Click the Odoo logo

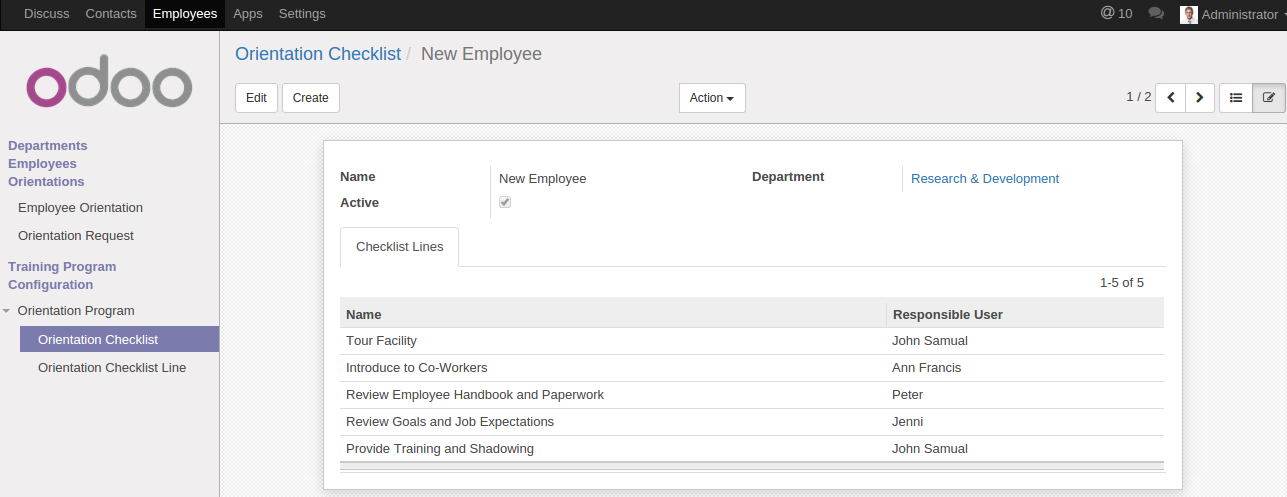point(109,87)
